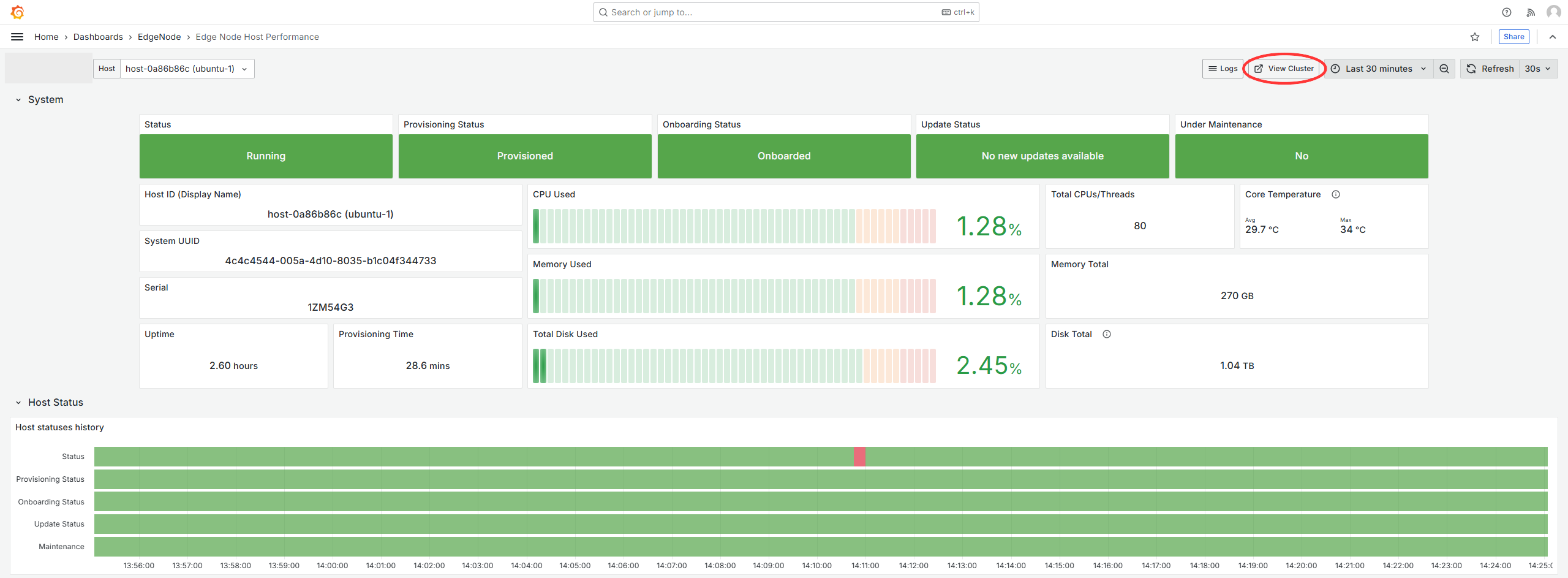1568x578 pixels.
Task: Click the red segment in Status history
Action: [x=859, y=457]
